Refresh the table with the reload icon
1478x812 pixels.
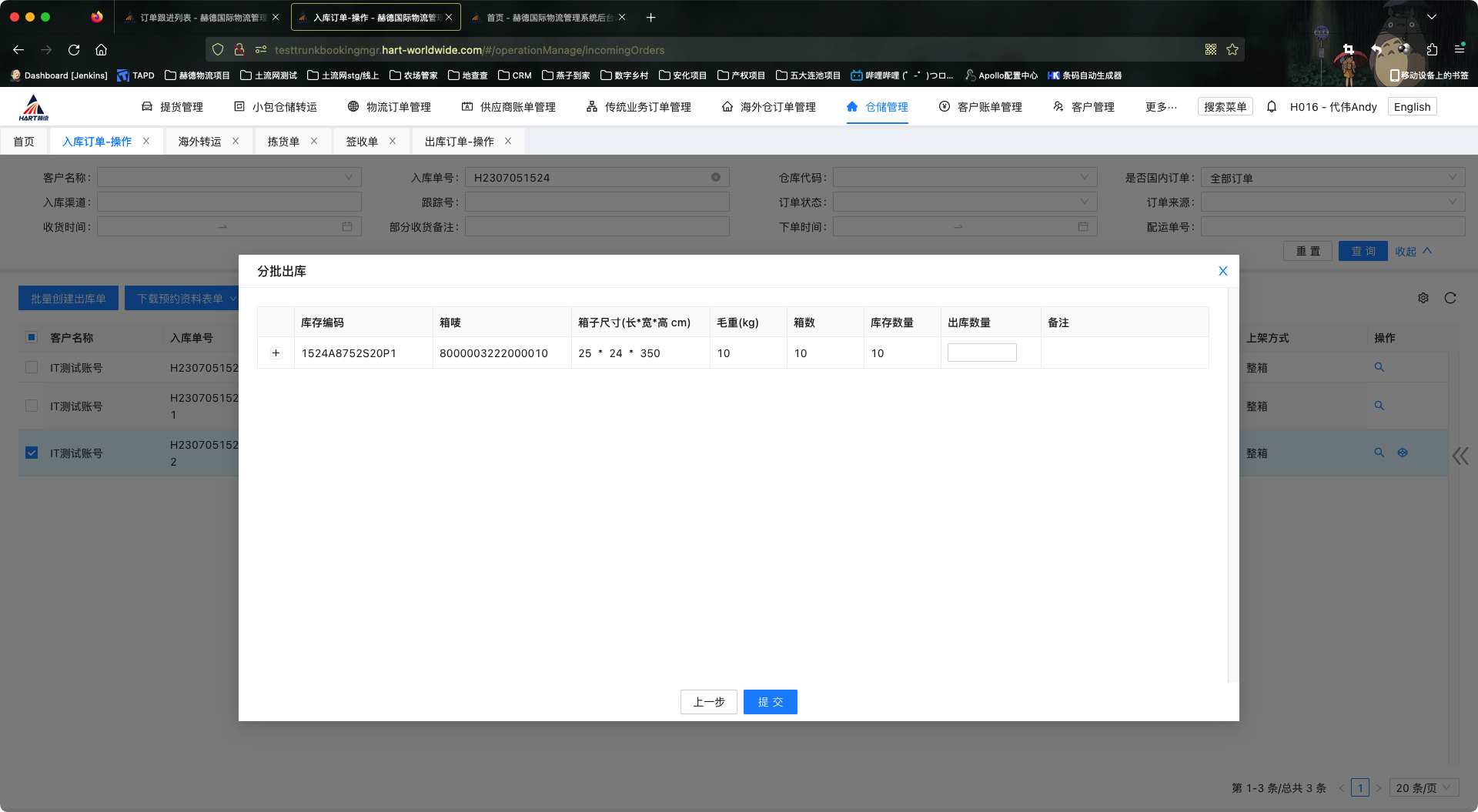1450,298
